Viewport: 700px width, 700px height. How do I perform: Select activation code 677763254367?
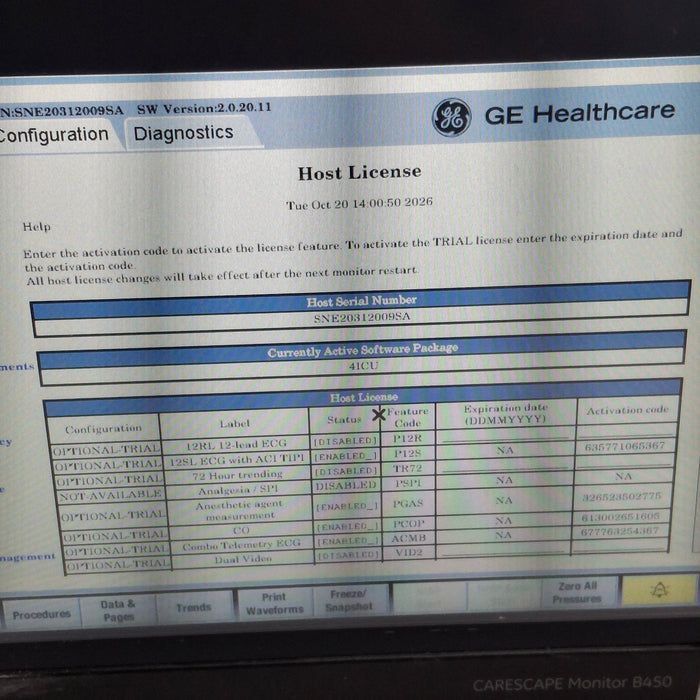[620, 531]
